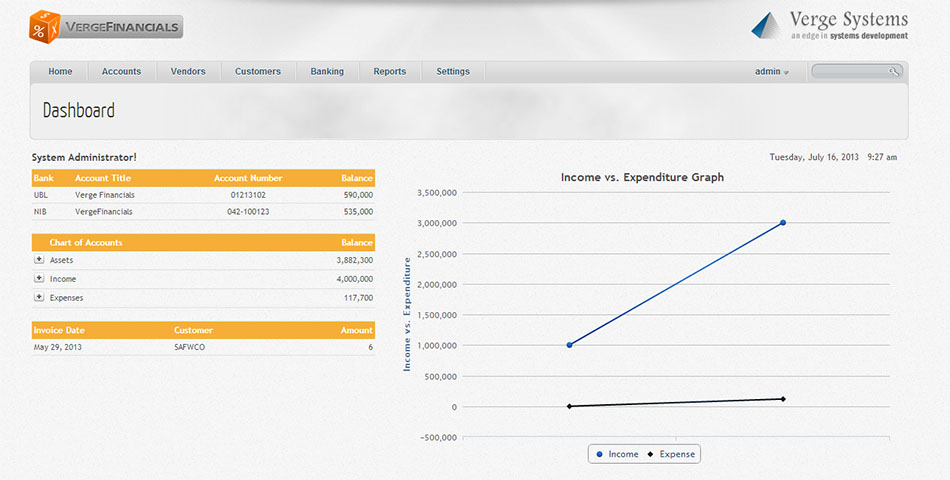Go to the Banking menu
Screen dimensions: 950x480
point(327,72)
